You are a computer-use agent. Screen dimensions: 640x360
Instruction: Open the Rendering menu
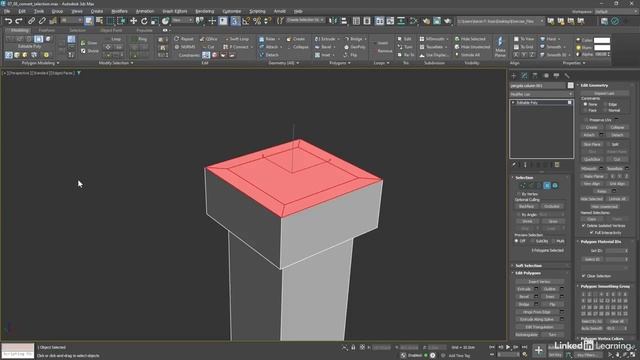click(x=204, y=11)
